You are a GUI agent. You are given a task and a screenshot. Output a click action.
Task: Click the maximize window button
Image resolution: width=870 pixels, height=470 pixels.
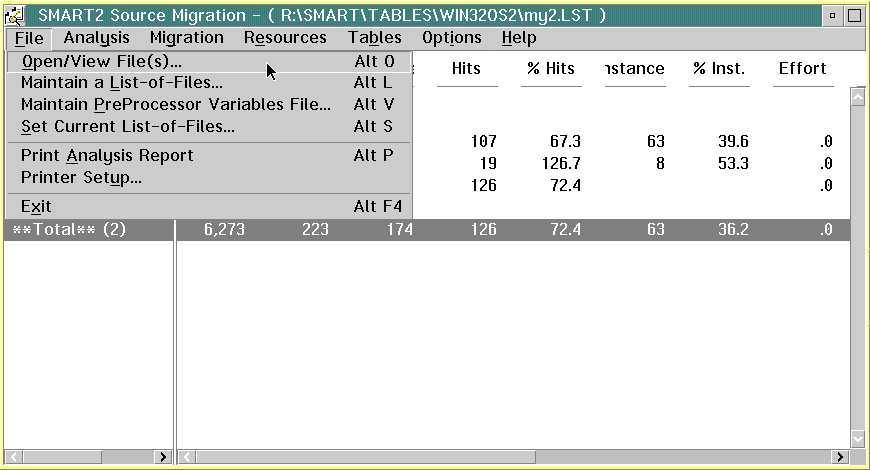pos(854,15)
